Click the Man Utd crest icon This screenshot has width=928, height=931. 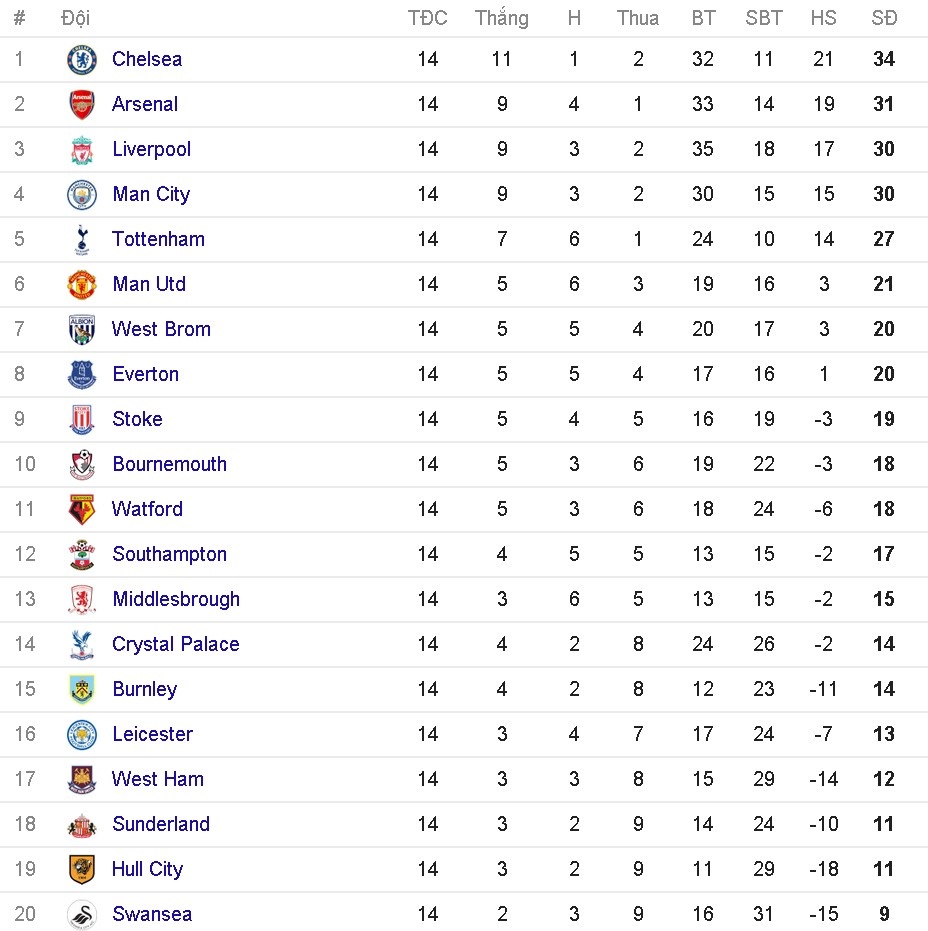tap(82, 285)
